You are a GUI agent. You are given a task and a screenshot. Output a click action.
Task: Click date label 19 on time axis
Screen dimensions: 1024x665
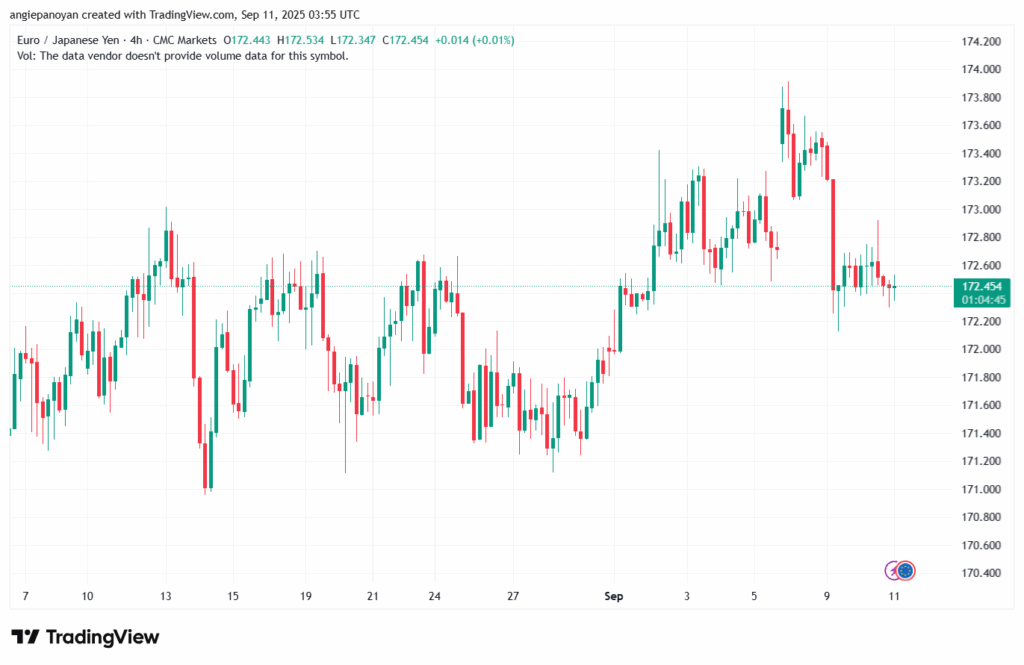point(306,596)
